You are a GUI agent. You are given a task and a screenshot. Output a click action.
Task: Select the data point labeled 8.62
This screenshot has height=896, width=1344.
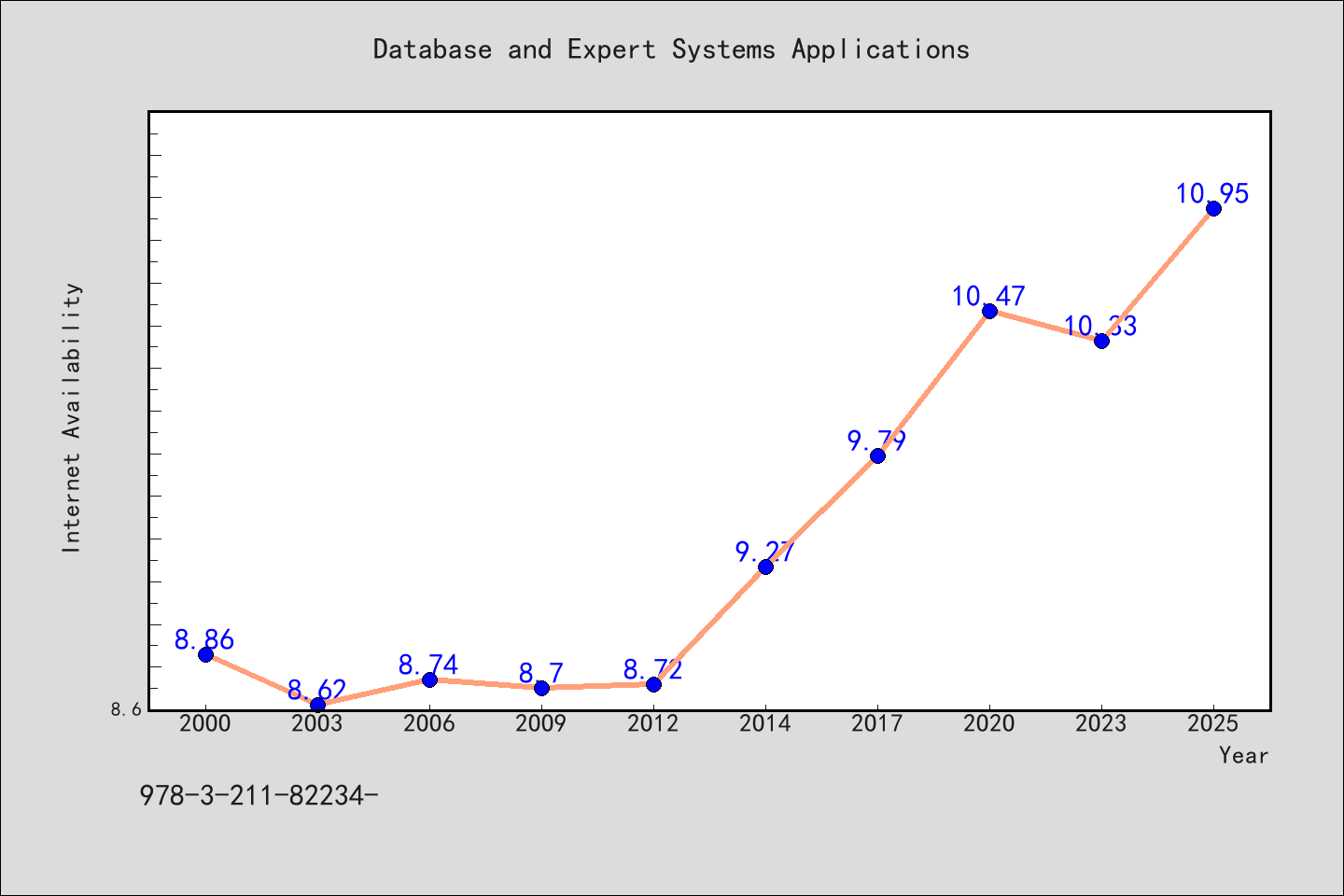point(317,705)
